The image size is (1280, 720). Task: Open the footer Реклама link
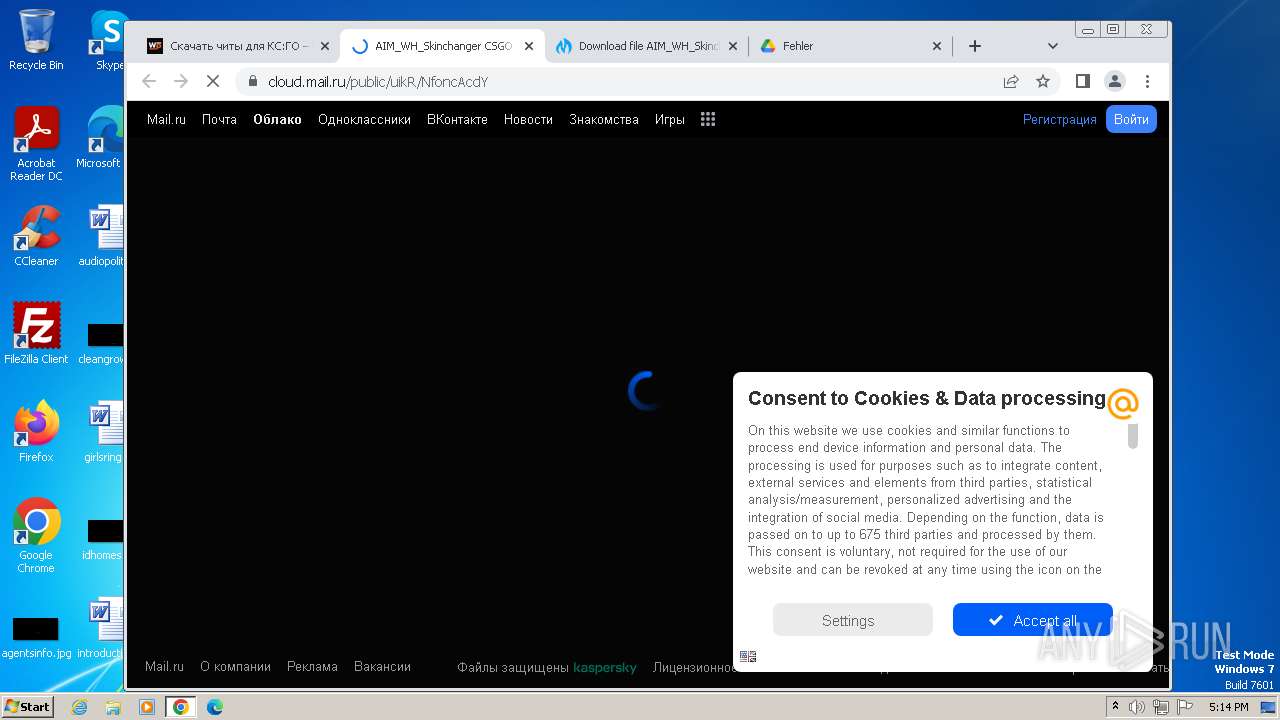point(312,666)
